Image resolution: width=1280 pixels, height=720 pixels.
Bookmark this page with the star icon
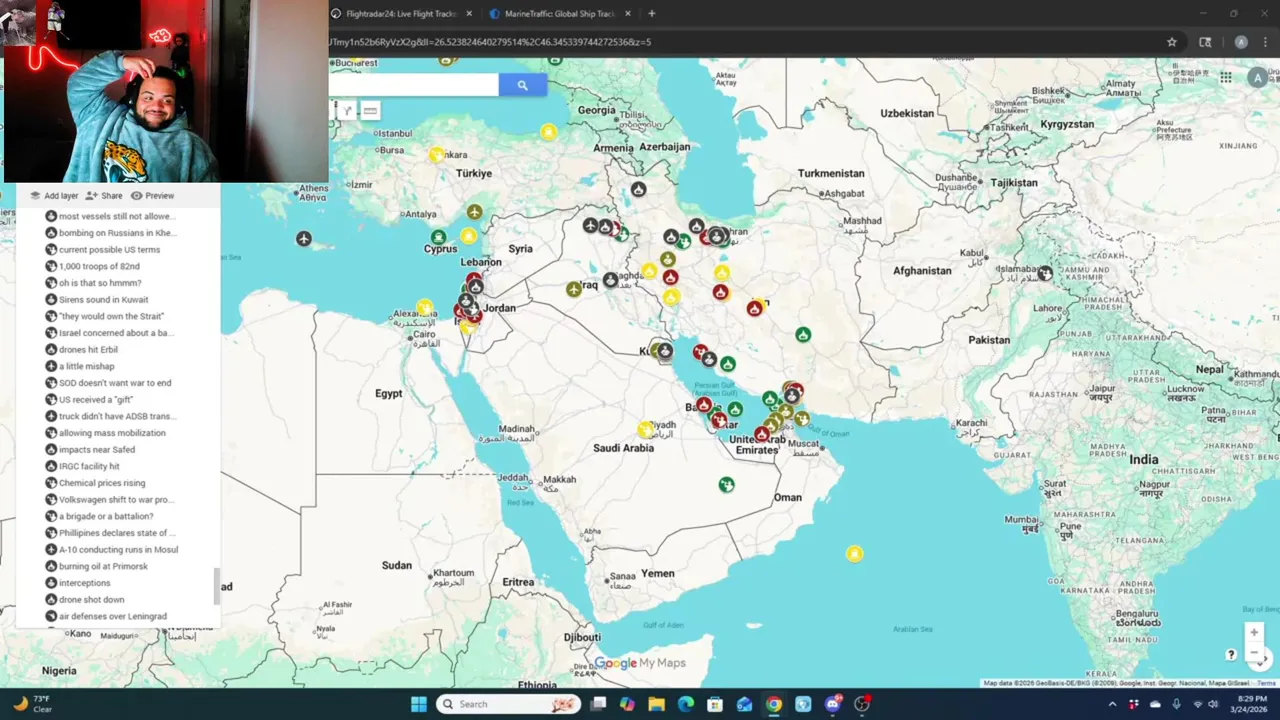click(x=1172, y=42)
